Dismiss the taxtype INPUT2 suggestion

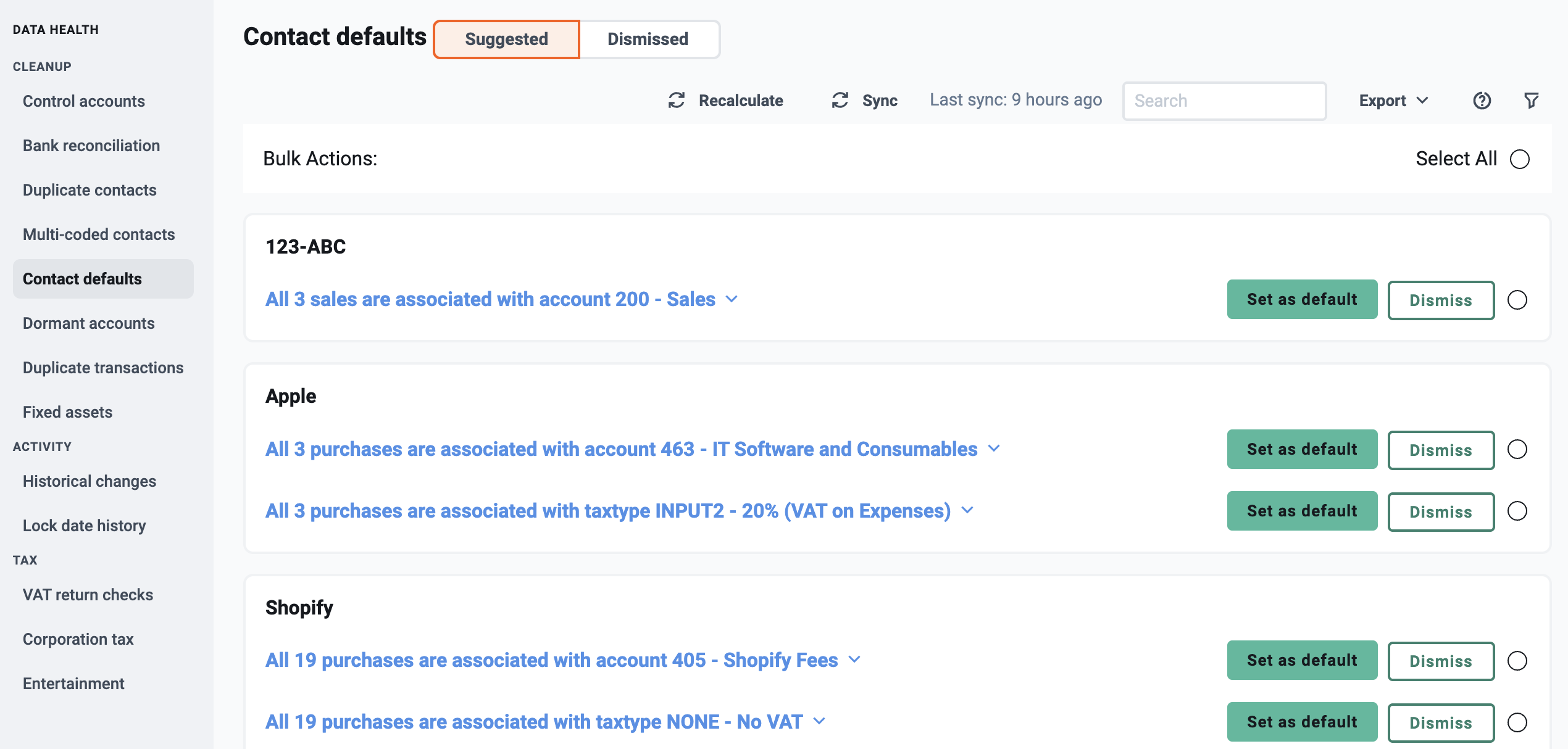click(1441, 512)
